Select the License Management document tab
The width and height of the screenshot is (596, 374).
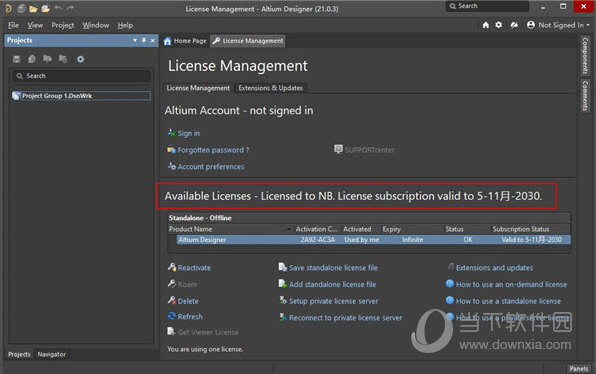click(x=247, y=41)
